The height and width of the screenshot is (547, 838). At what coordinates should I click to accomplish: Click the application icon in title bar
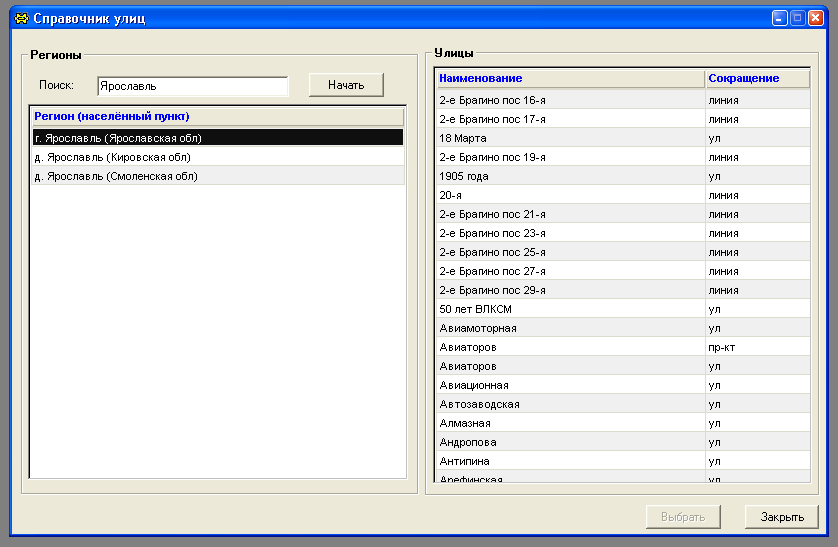pyautogui.click(x=19, y=18)
